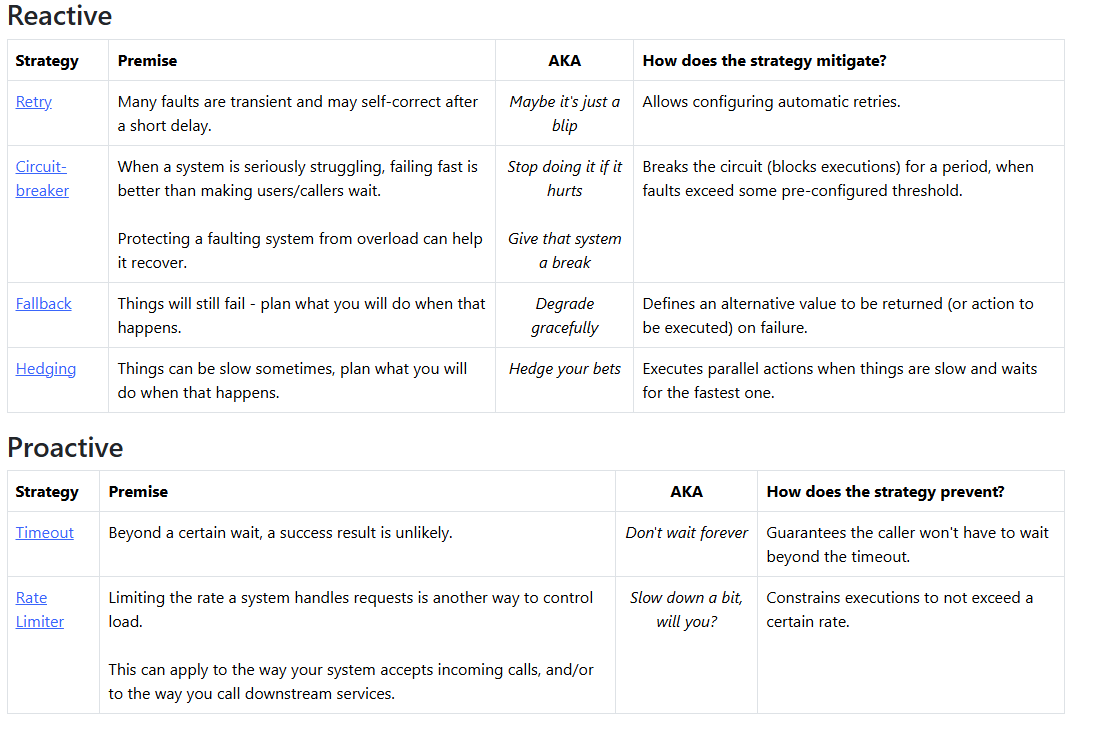The height and width of the screenshot is (729, 1104).
Task: Select 'How does the strategy mitigate?' header
Action: click(765, 61)
